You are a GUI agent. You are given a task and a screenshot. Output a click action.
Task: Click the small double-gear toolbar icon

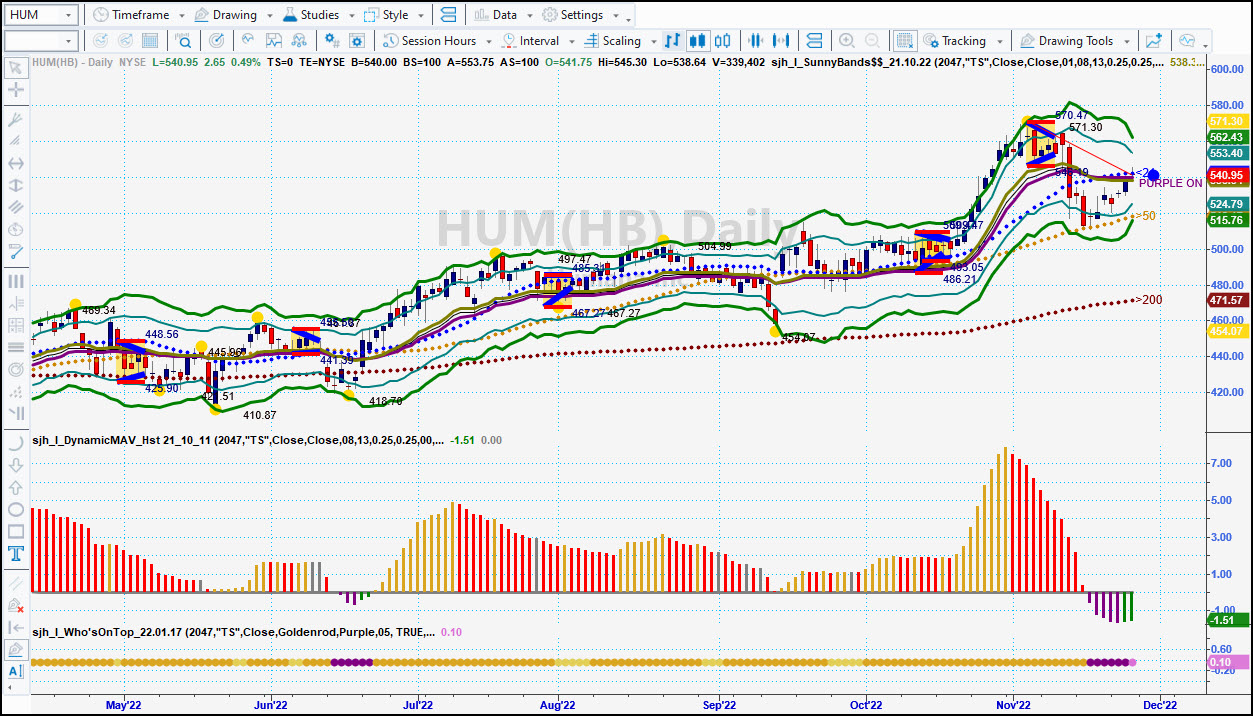pos(330,41)
